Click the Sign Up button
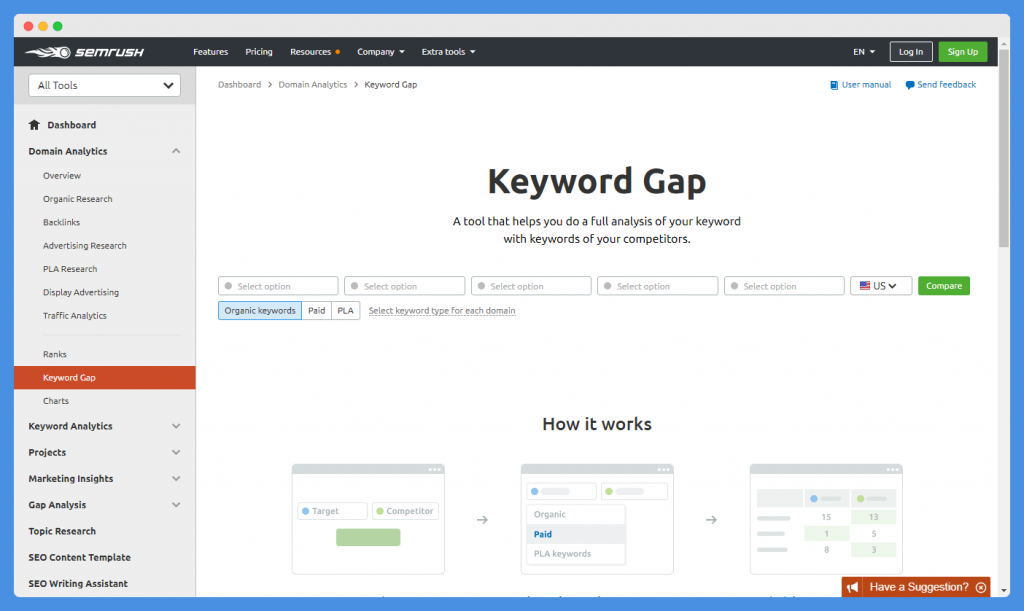 (963, 52)
